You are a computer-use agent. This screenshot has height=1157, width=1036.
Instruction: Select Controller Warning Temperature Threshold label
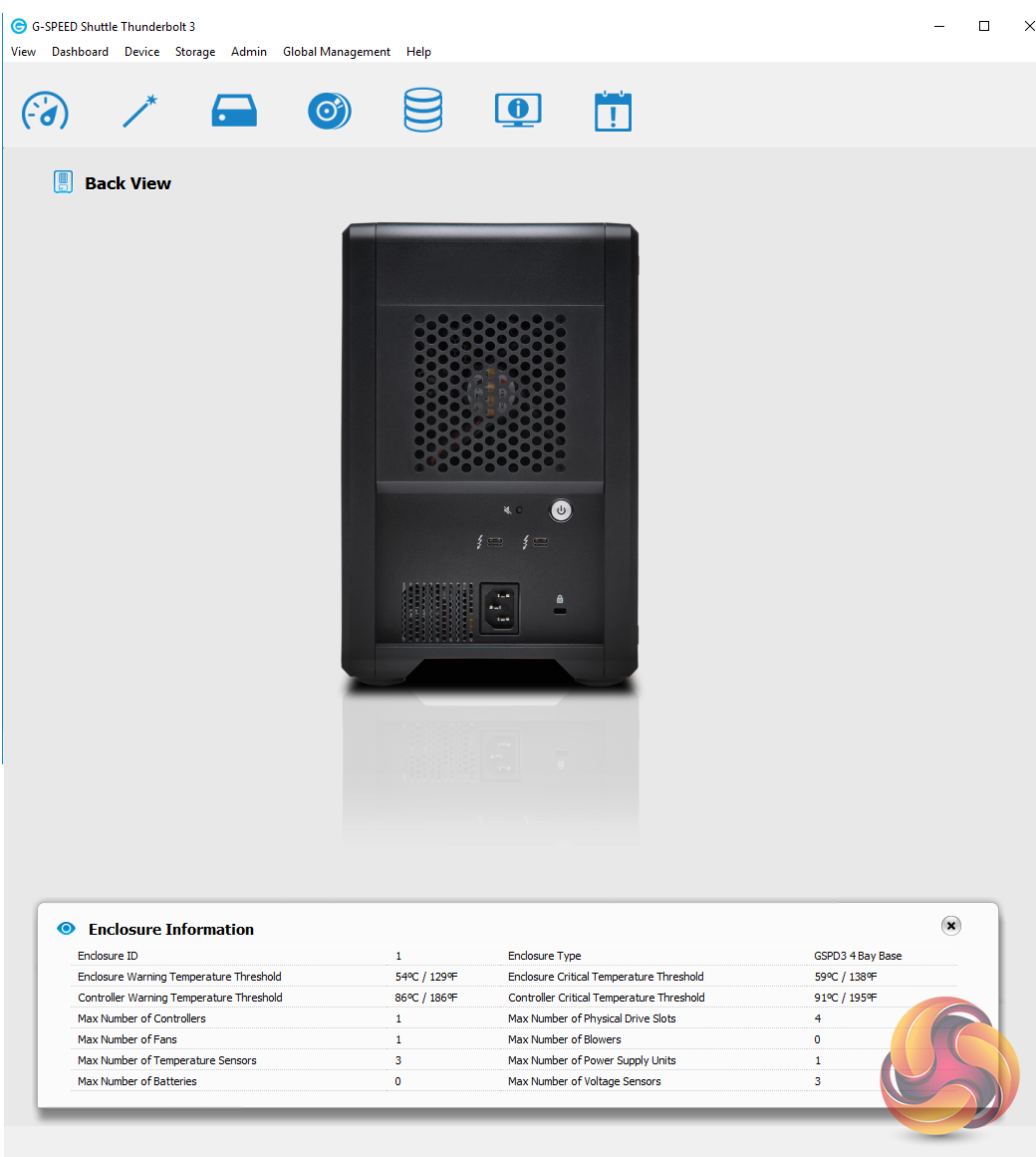pos(180,998)
